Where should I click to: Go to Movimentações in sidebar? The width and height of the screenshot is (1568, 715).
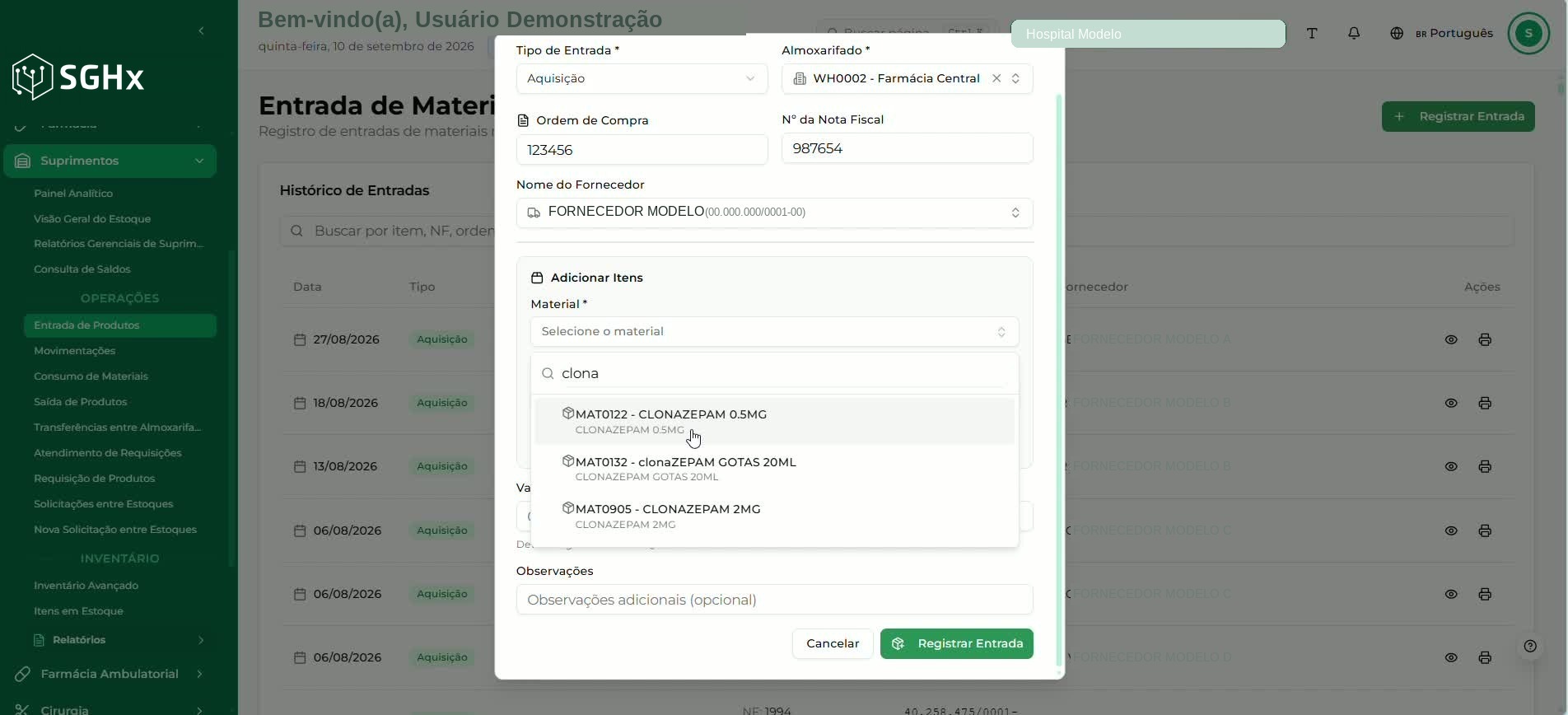pos(74,351)
